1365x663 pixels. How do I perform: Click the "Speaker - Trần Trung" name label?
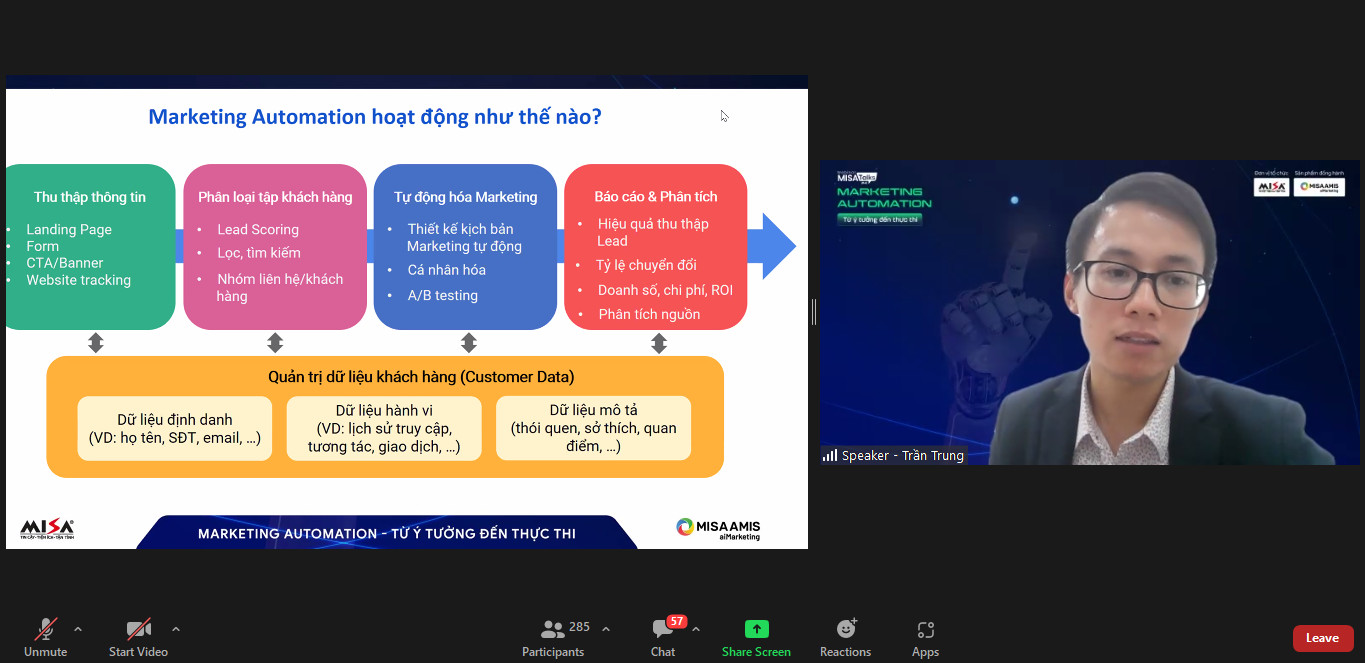902,455
